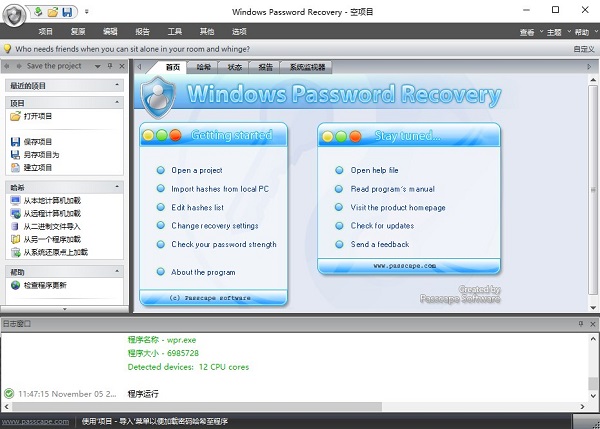Close the 日志窗口 log panel
This screenshot has height=429, width=600.
click(593, 324)
